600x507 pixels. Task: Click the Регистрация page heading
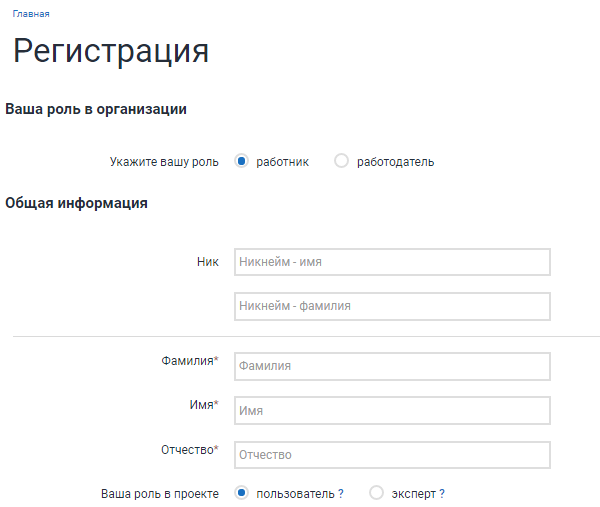(111, 52)
